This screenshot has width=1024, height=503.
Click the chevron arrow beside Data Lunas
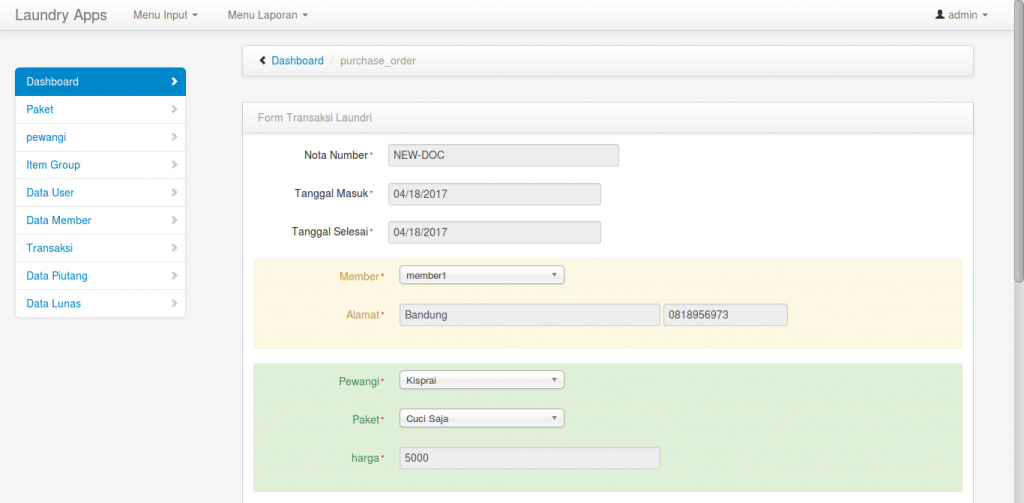coord(174,304)
